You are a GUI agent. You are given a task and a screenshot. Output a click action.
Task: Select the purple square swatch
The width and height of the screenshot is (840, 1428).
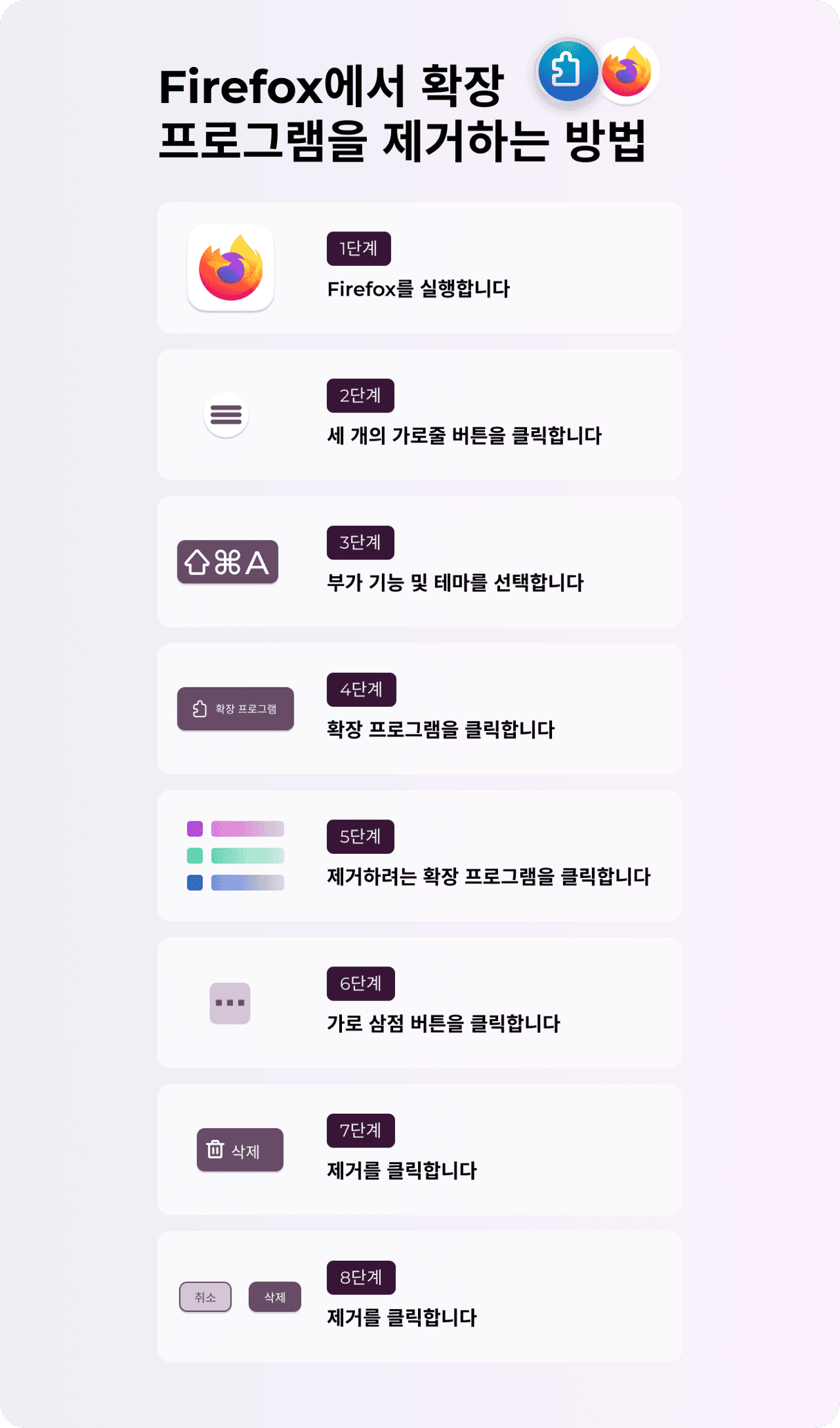pyautogui.click(x=195, y=828)
